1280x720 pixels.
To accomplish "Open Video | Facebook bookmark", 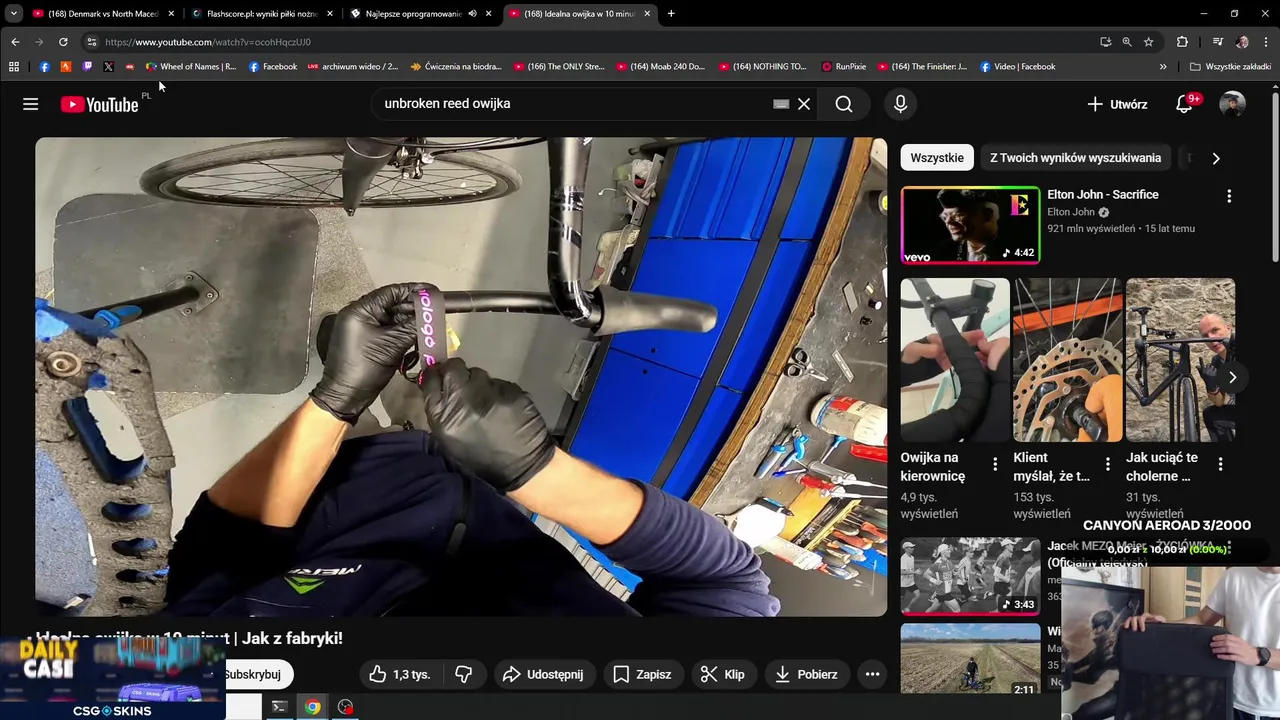I will [1018, 67].
